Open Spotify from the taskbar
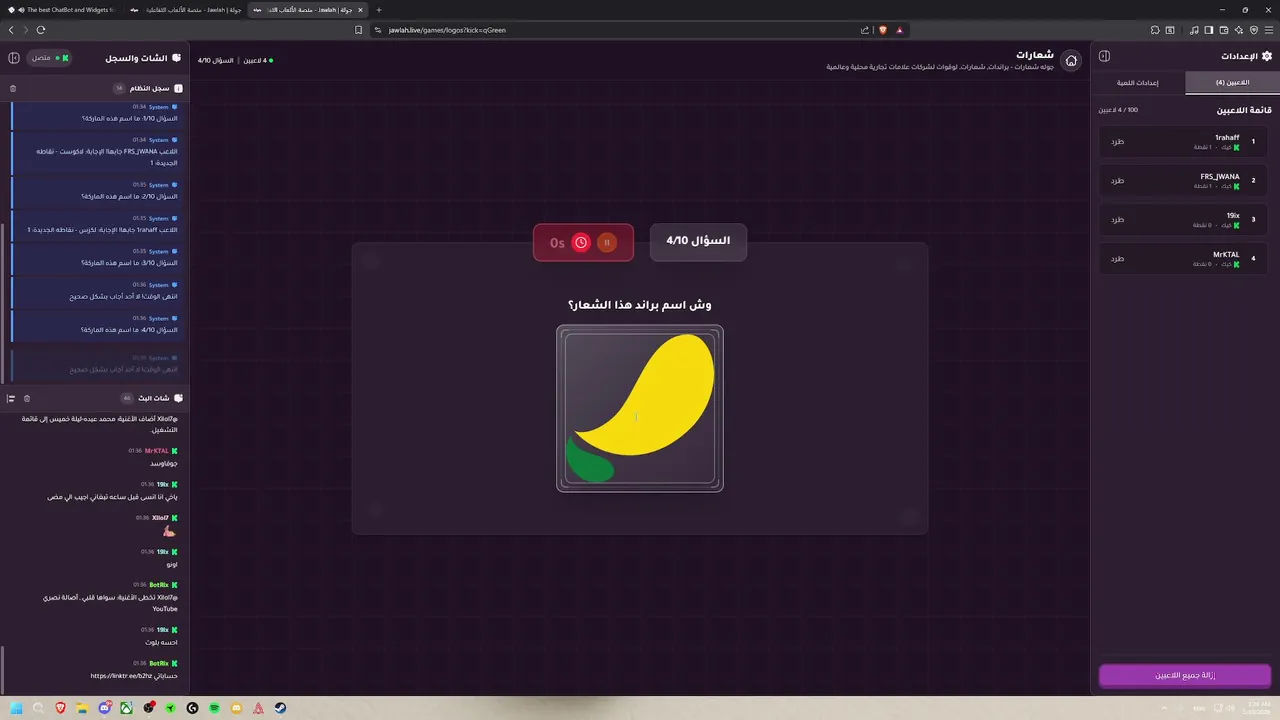1280x720 pixels. pos(214,708)
